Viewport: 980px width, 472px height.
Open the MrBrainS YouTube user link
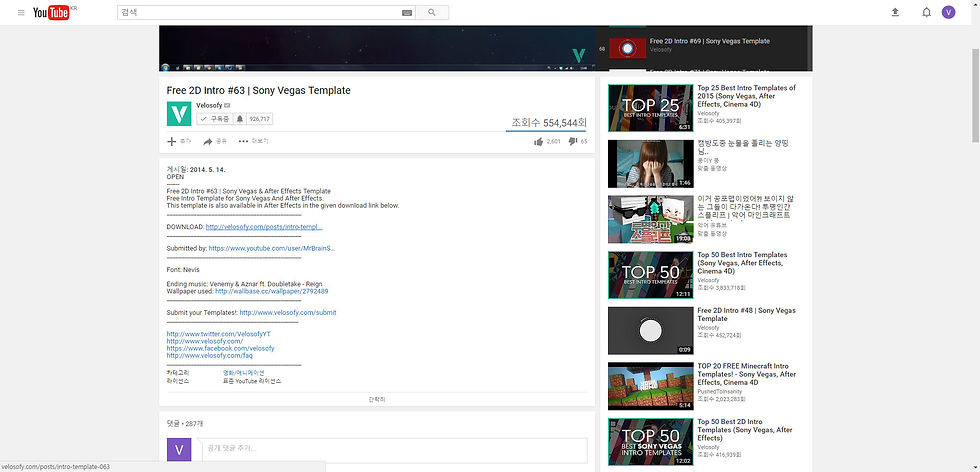(x=272, y=248)
